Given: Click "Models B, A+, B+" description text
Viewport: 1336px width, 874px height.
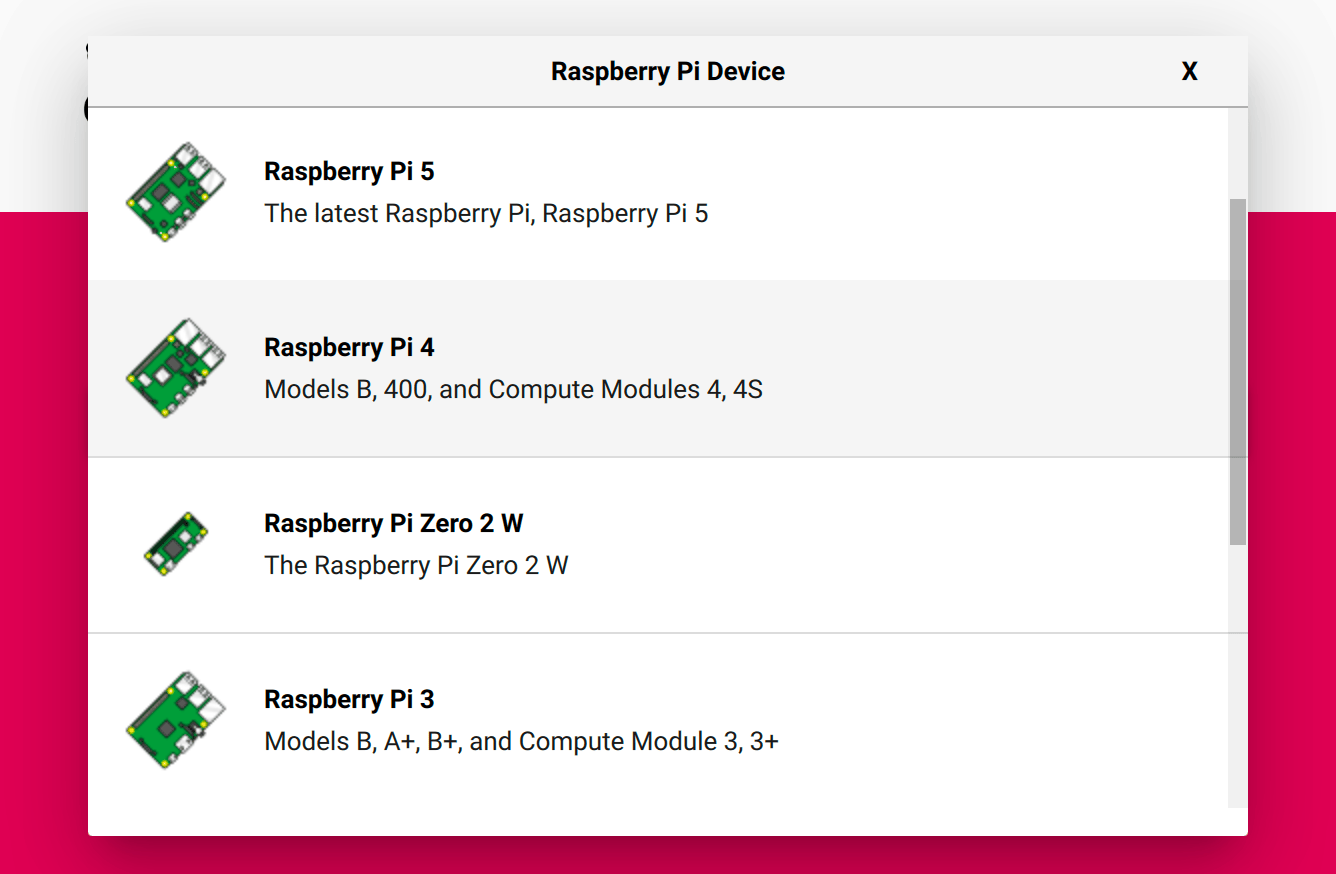Looking at the screenshot, I should [521, 742].
